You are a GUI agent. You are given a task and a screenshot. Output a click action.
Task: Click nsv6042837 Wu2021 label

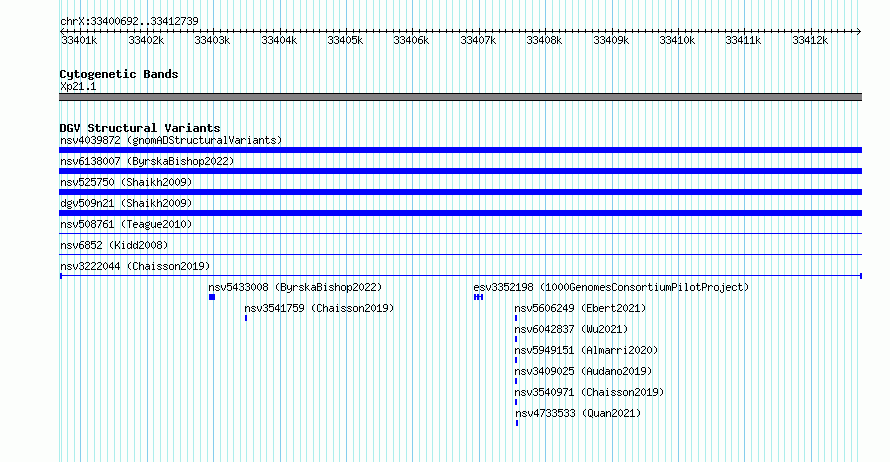click(571, 329)
